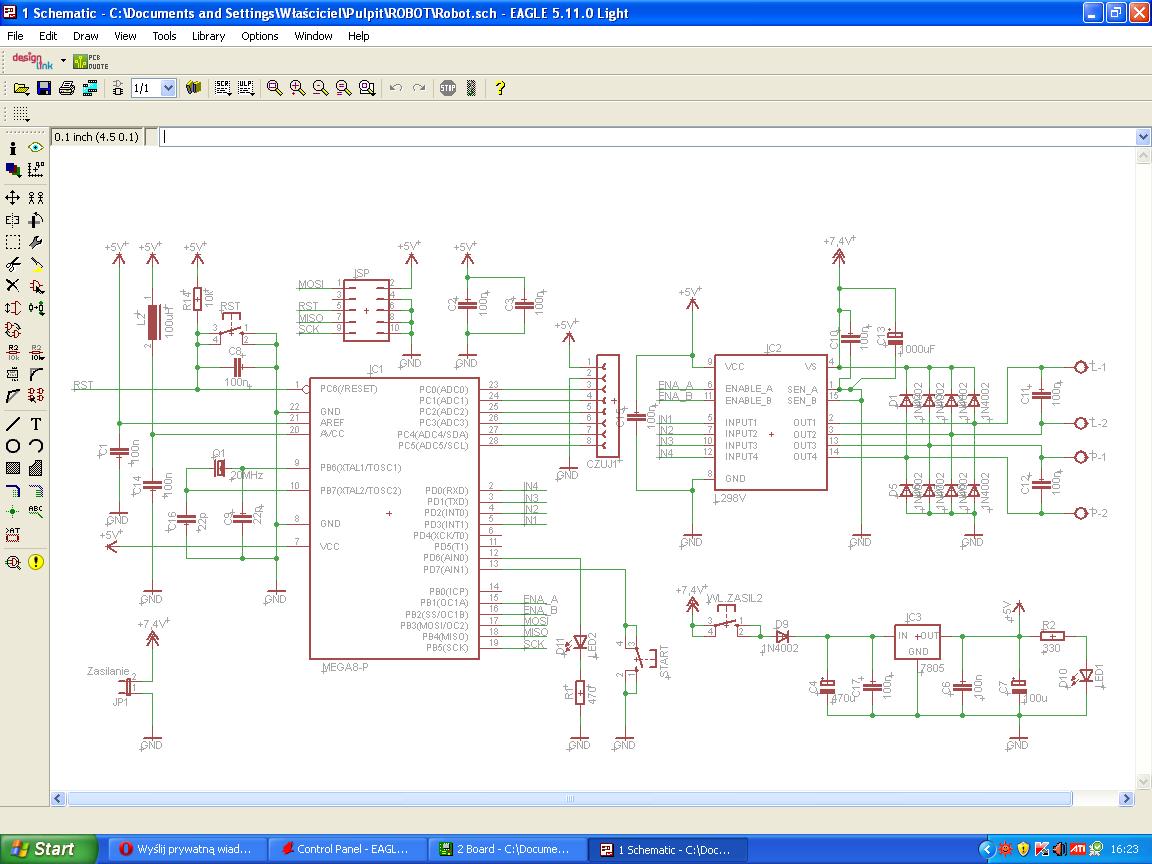
Task: Click the Print icon in toolbar
Action: tap(67, 88)
